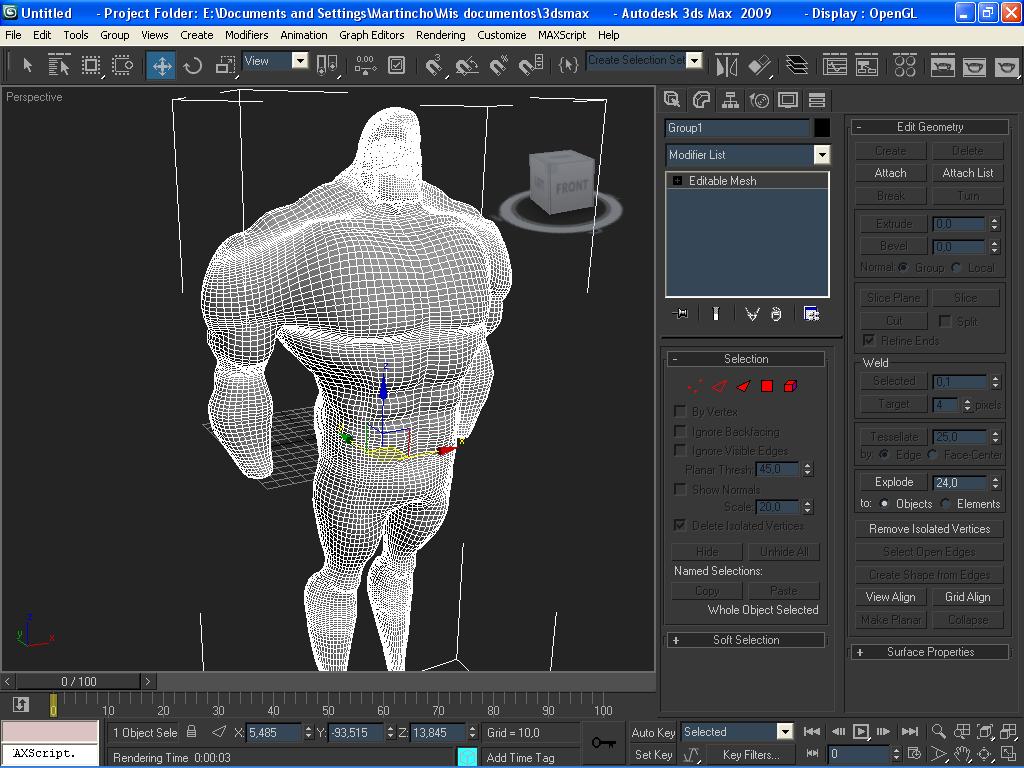Screen dimensions: 1024x768
Task: Click the 0 / 100 time slider
Action: 79,681
